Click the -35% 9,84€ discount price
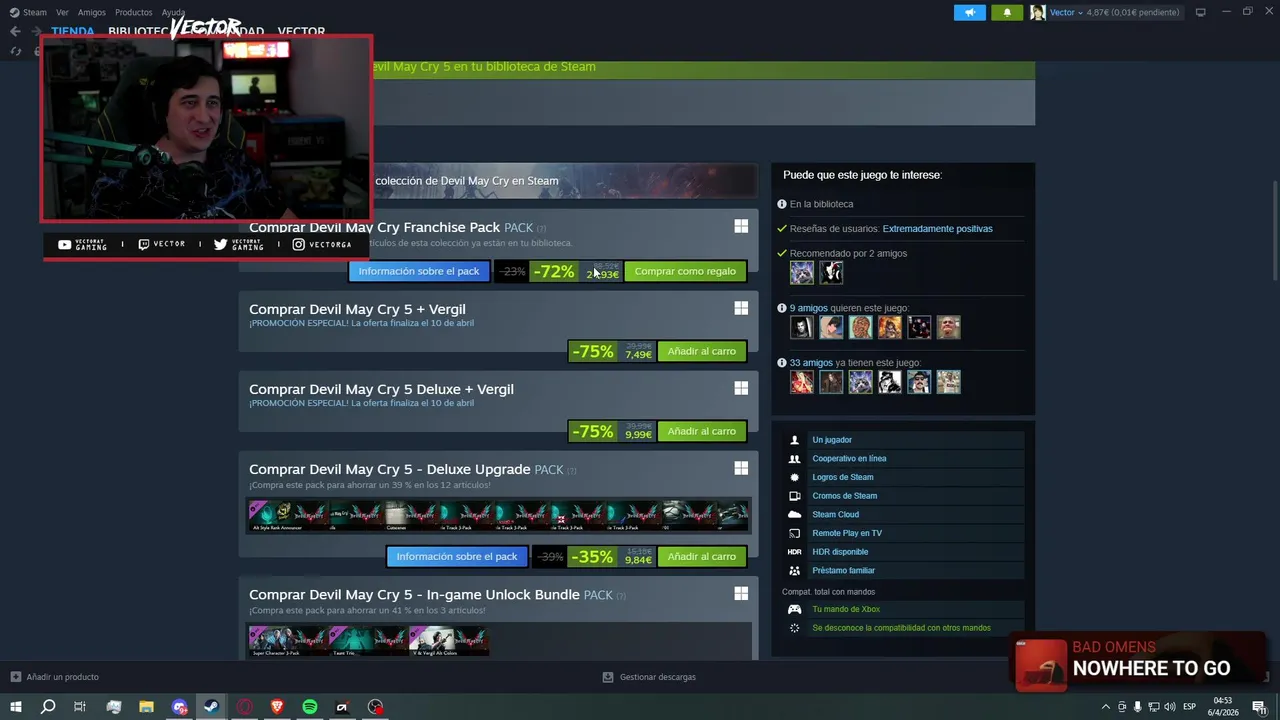Image resolution: width=1280 pixels, height=720 pixels. (612, 556)
